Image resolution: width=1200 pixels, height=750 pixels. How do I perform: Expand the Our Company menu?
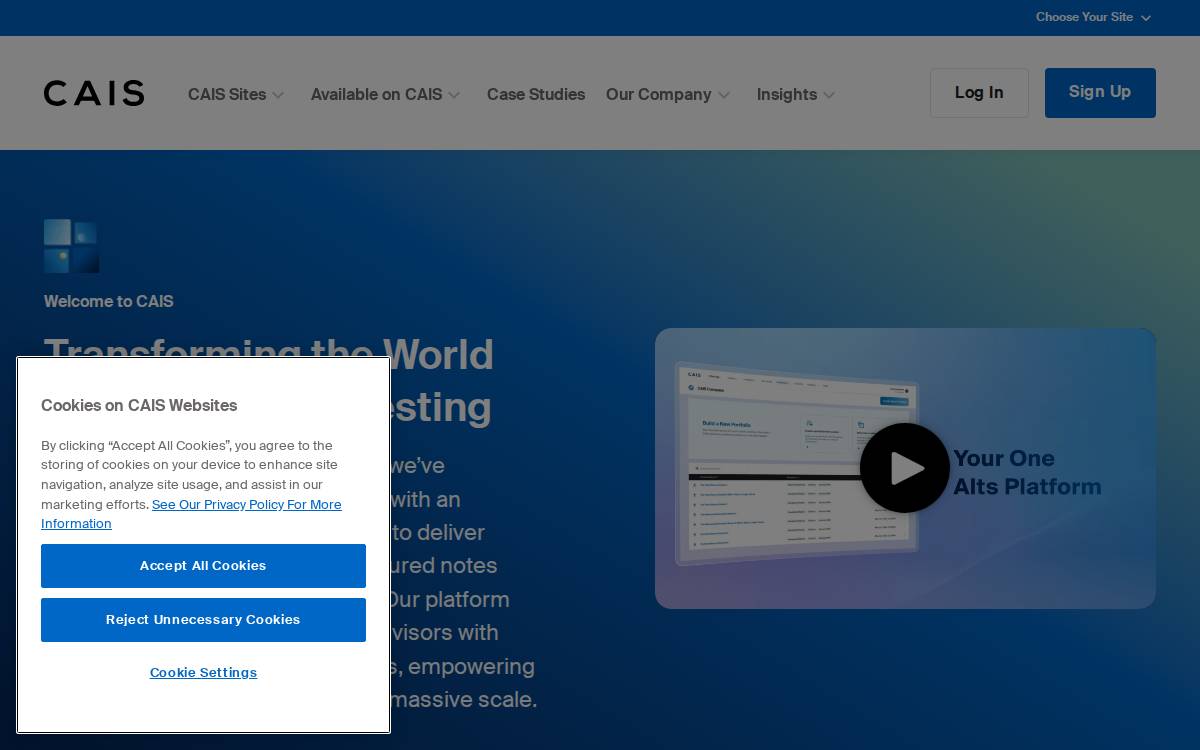(668, 94)
